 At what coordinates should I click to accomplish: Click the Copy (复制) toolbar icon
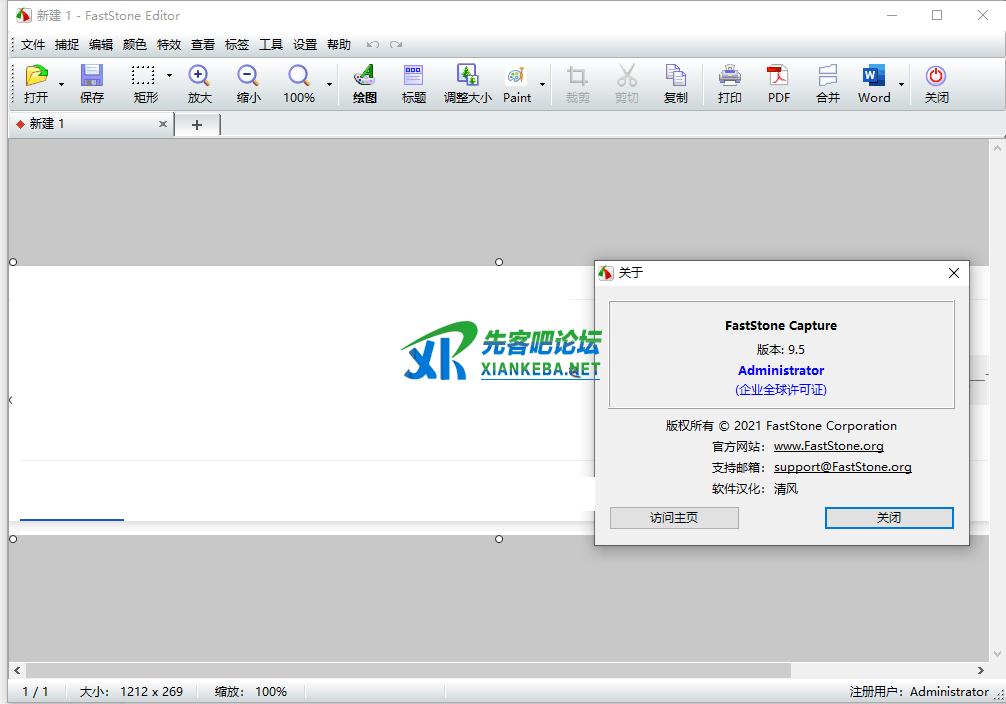675,83
